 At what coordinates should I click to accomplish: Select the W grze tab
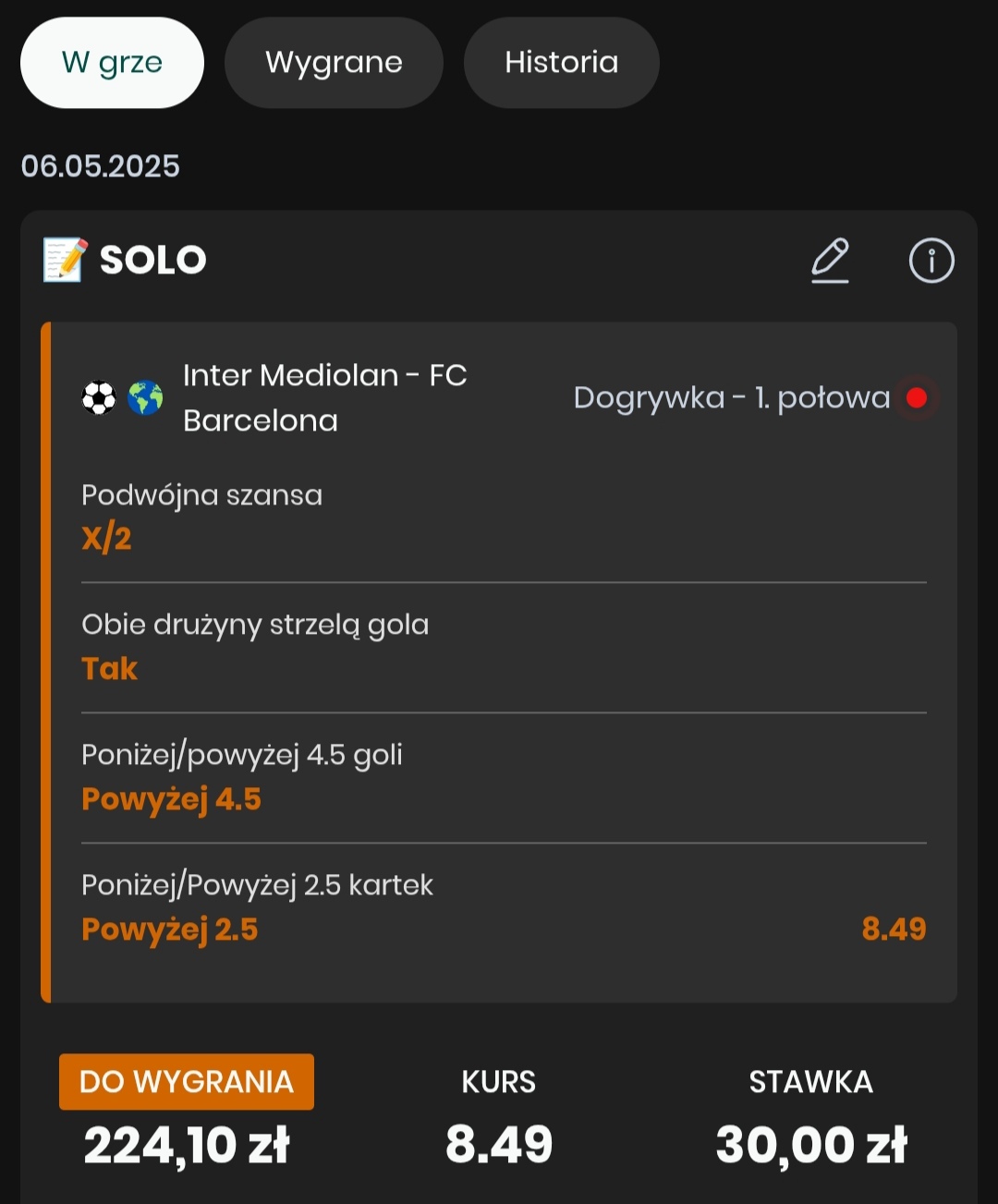tap(112, 63)
